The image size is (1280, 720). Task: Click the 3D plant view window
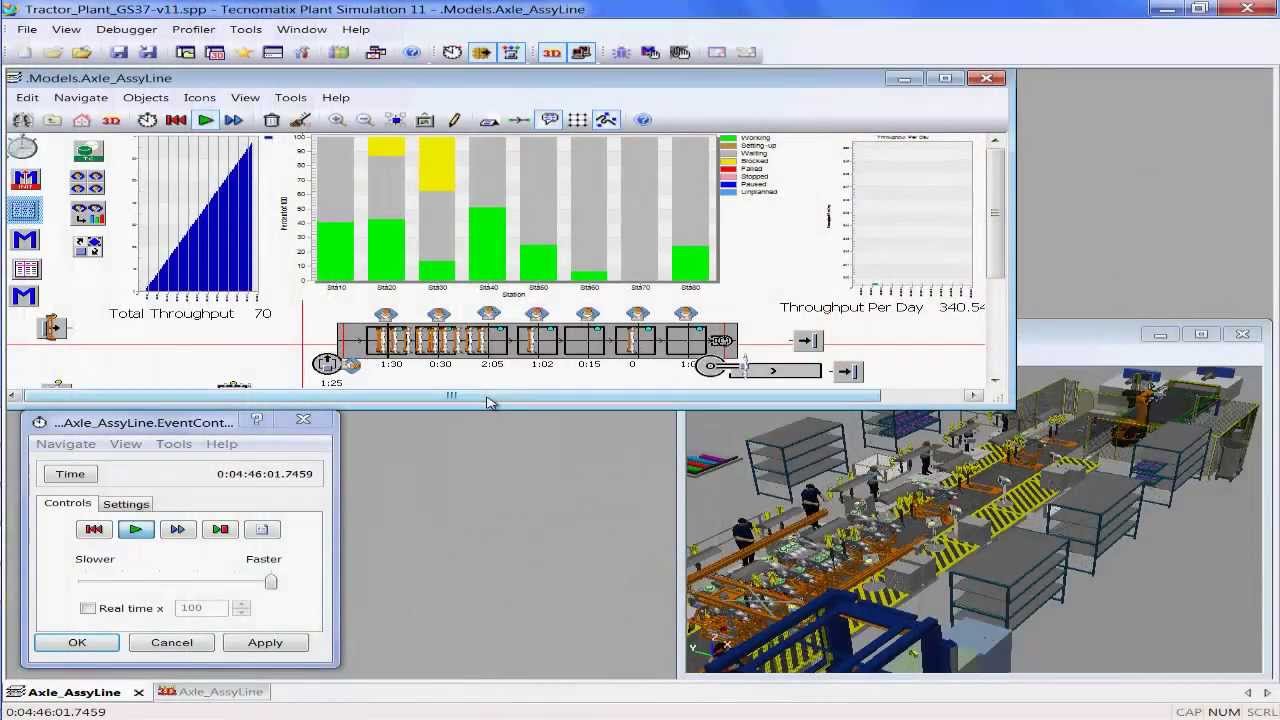click(973, 519)
